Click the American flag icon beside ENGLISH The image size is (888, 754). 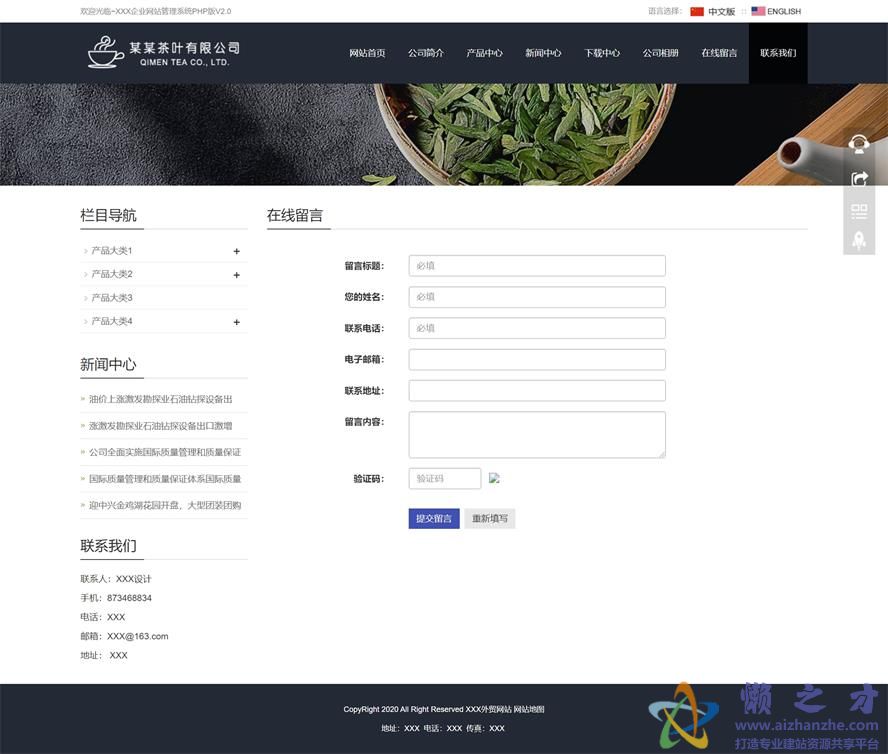click(x=756, y=11)
